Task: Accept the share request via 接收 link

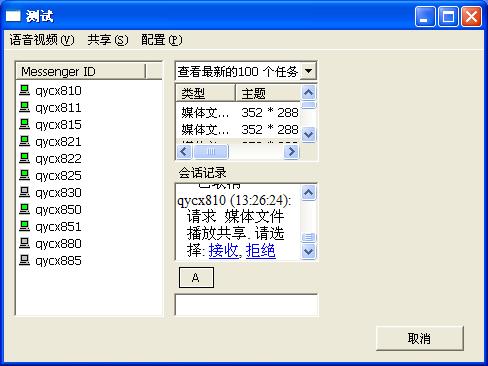Action: [x=223, y=251]
